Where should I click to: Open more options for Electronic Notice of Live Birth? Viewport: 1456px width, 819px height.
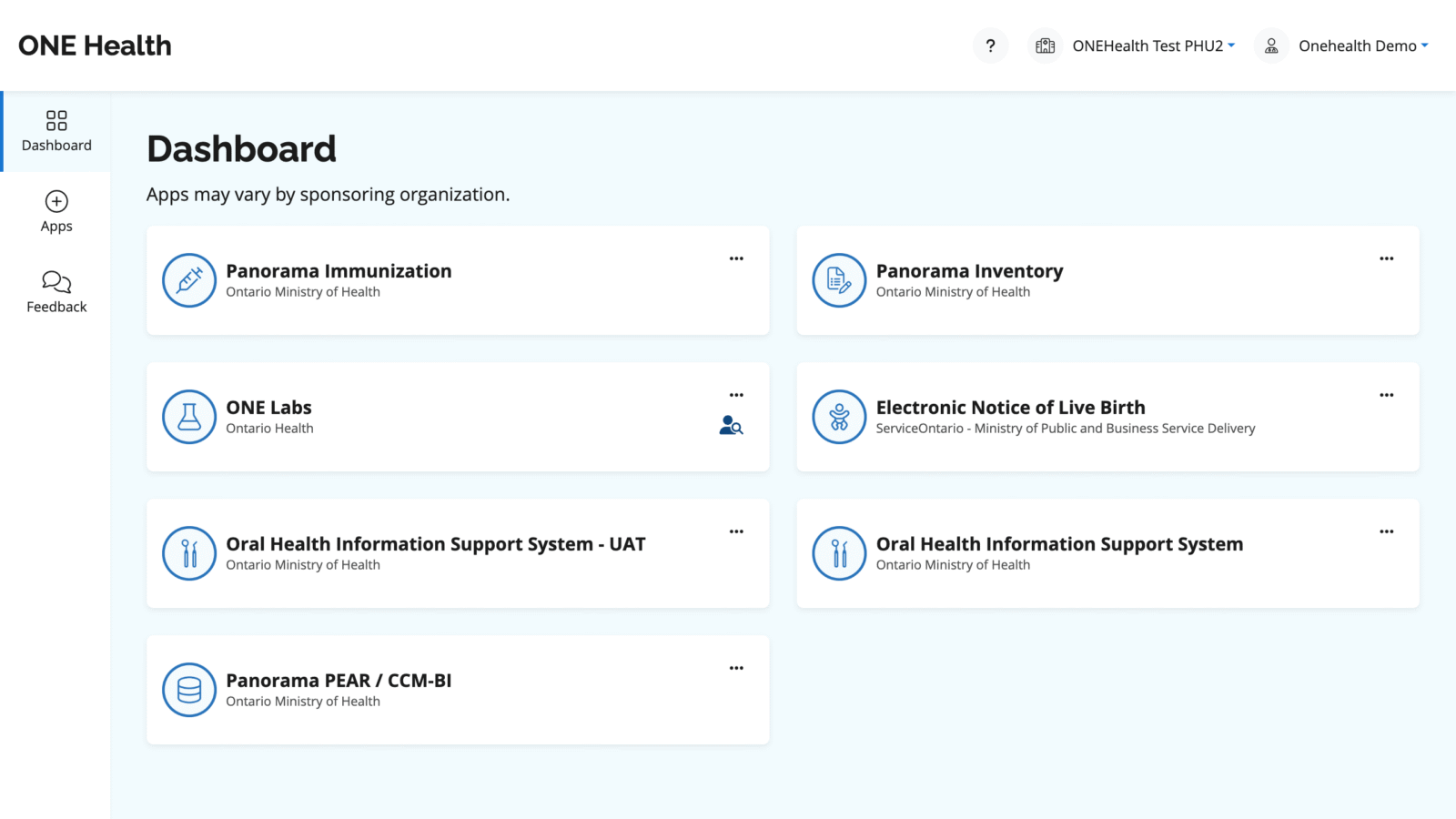click(1386, 395)
